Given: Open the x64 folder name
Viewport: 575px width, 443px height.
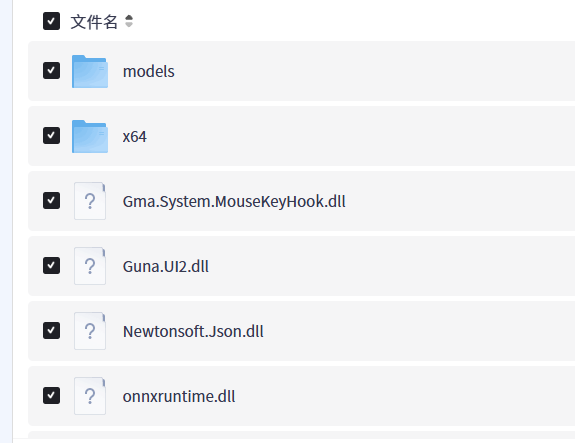Looking at the screenshot, I should click(135, 137).
